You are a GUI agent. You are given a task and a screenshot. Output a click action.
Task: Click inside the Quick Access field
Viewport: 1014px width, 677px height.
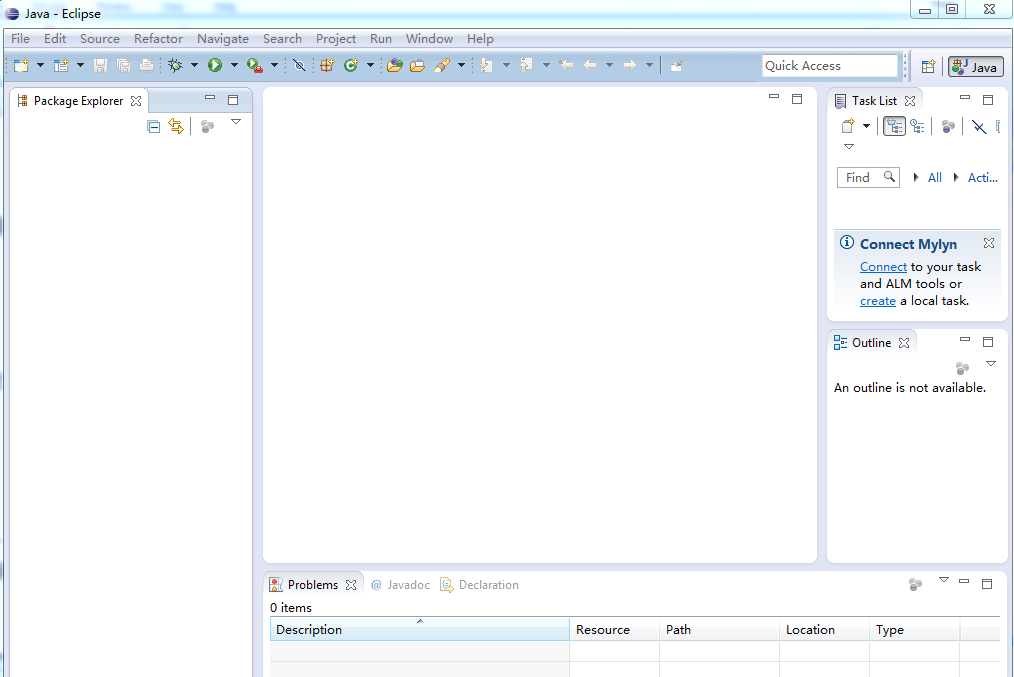point(830,65)
